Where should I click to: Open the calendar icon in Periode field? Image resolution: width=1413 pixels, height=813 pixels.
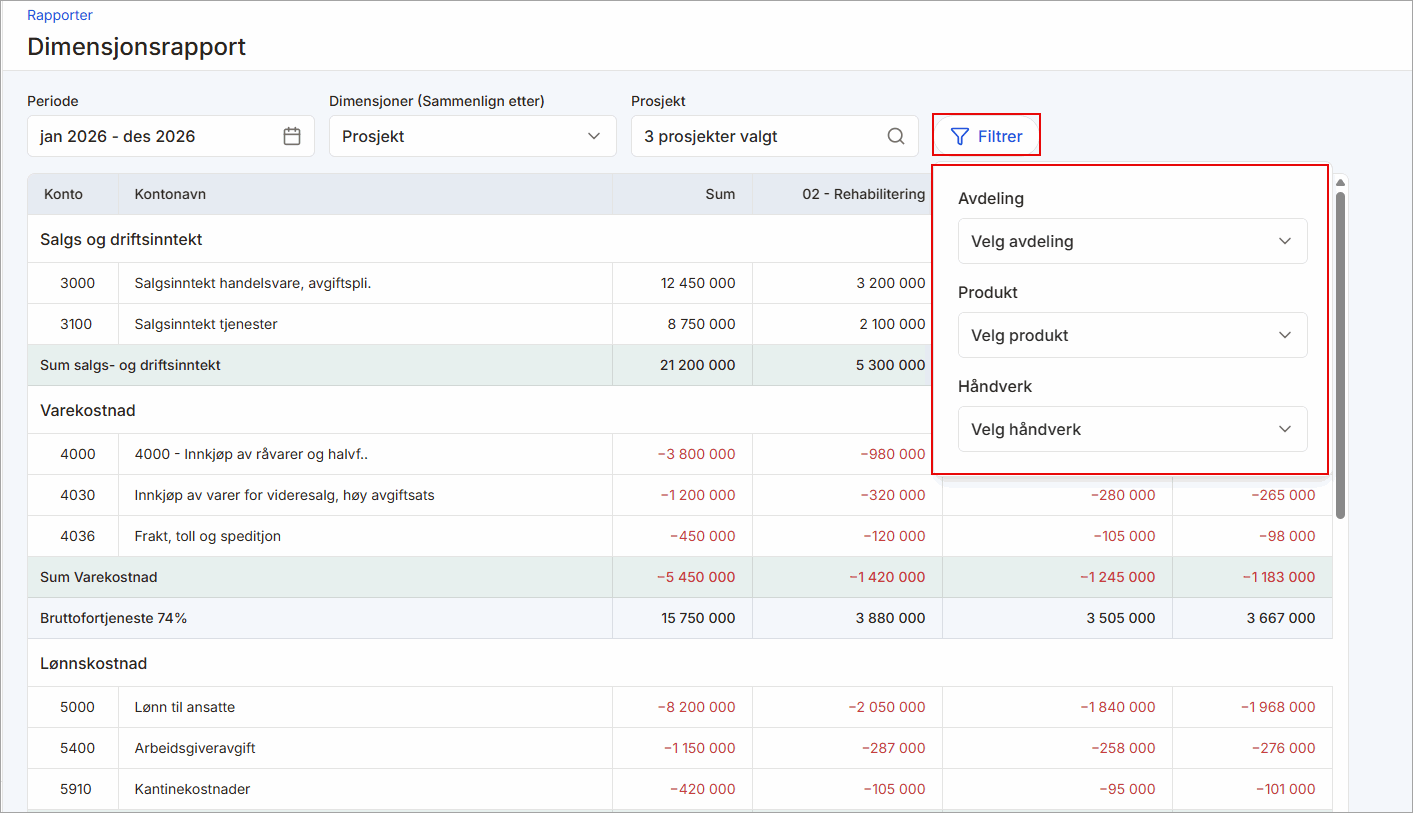coord(292,136)
